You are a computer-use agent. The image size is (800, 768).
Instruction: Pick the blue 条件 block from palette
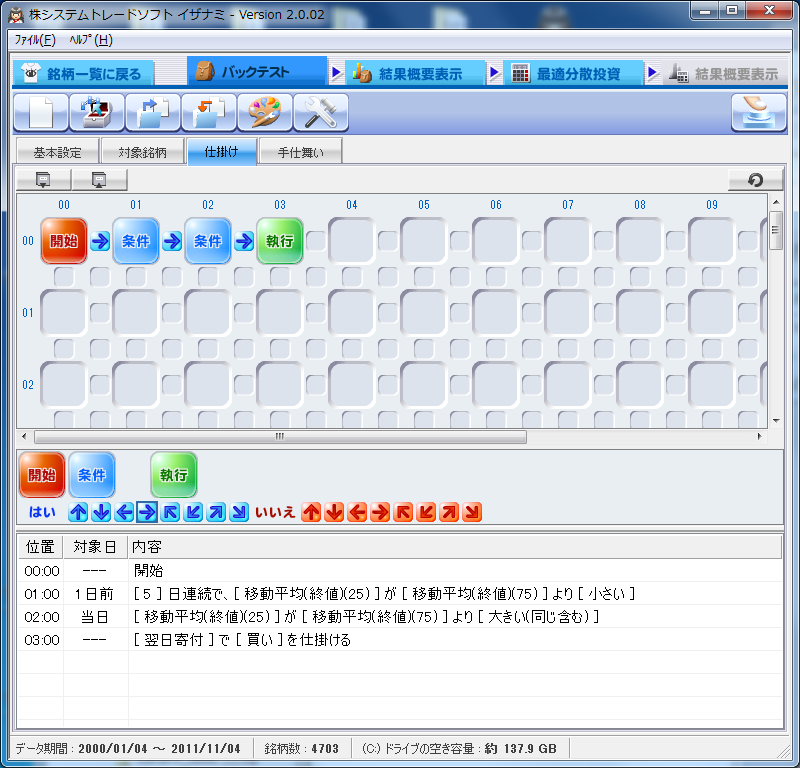[92, 475]
